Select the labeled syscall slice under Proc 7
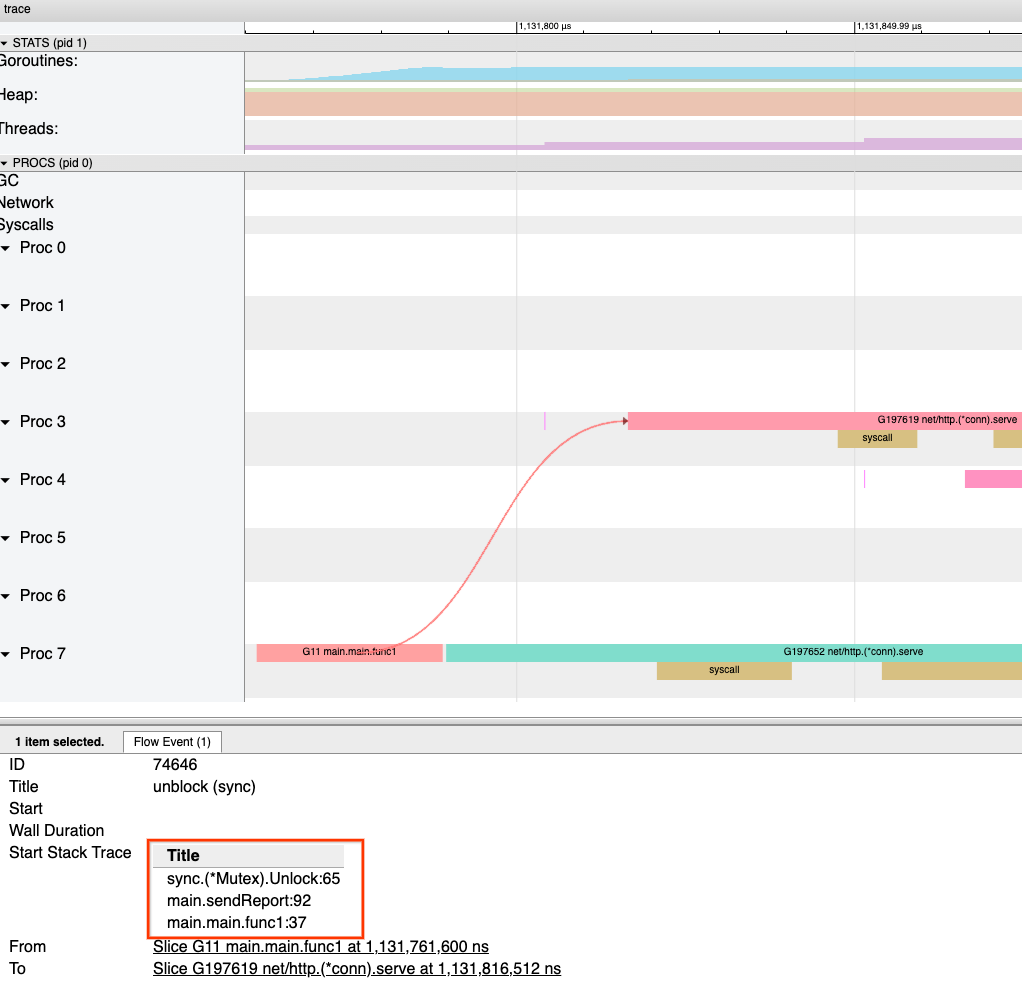 [x=723, y=670]
